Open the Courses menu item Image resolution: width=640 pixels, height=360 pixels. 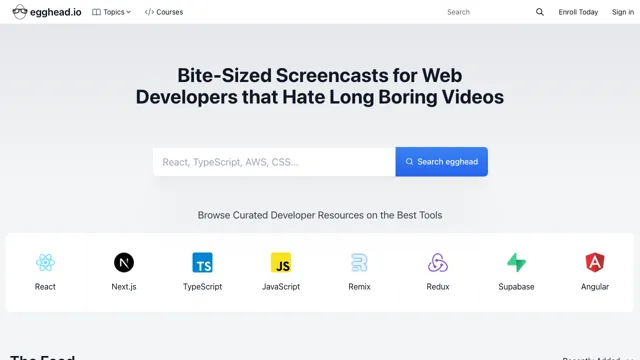164,12
